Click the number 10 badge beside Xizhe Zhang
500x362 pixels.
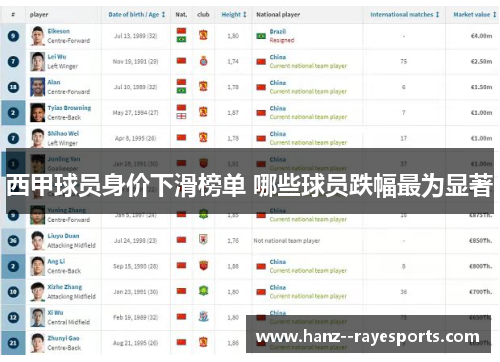[13, 292]
